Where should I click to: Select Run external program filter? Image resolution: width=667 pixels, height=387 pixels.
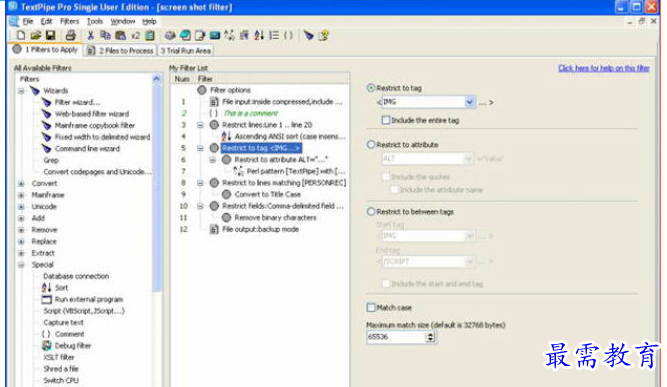pos(88,299)
